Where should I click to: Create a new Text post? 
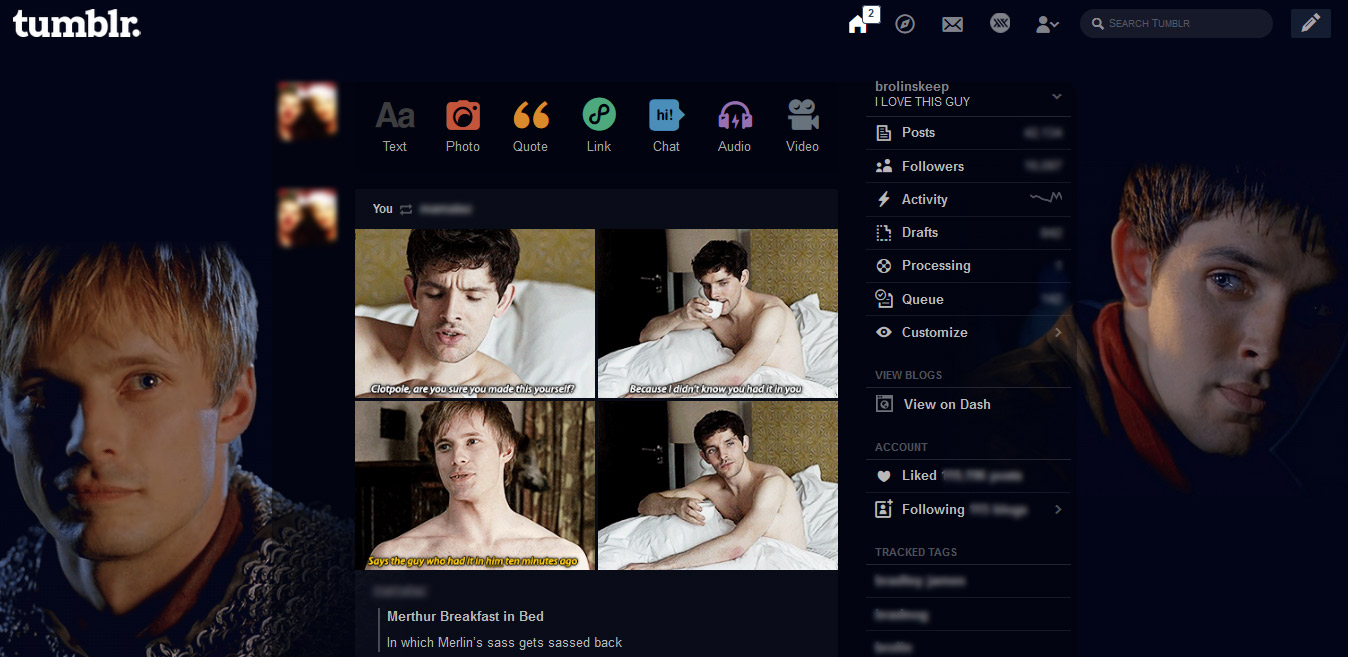(x=395, y=126)
